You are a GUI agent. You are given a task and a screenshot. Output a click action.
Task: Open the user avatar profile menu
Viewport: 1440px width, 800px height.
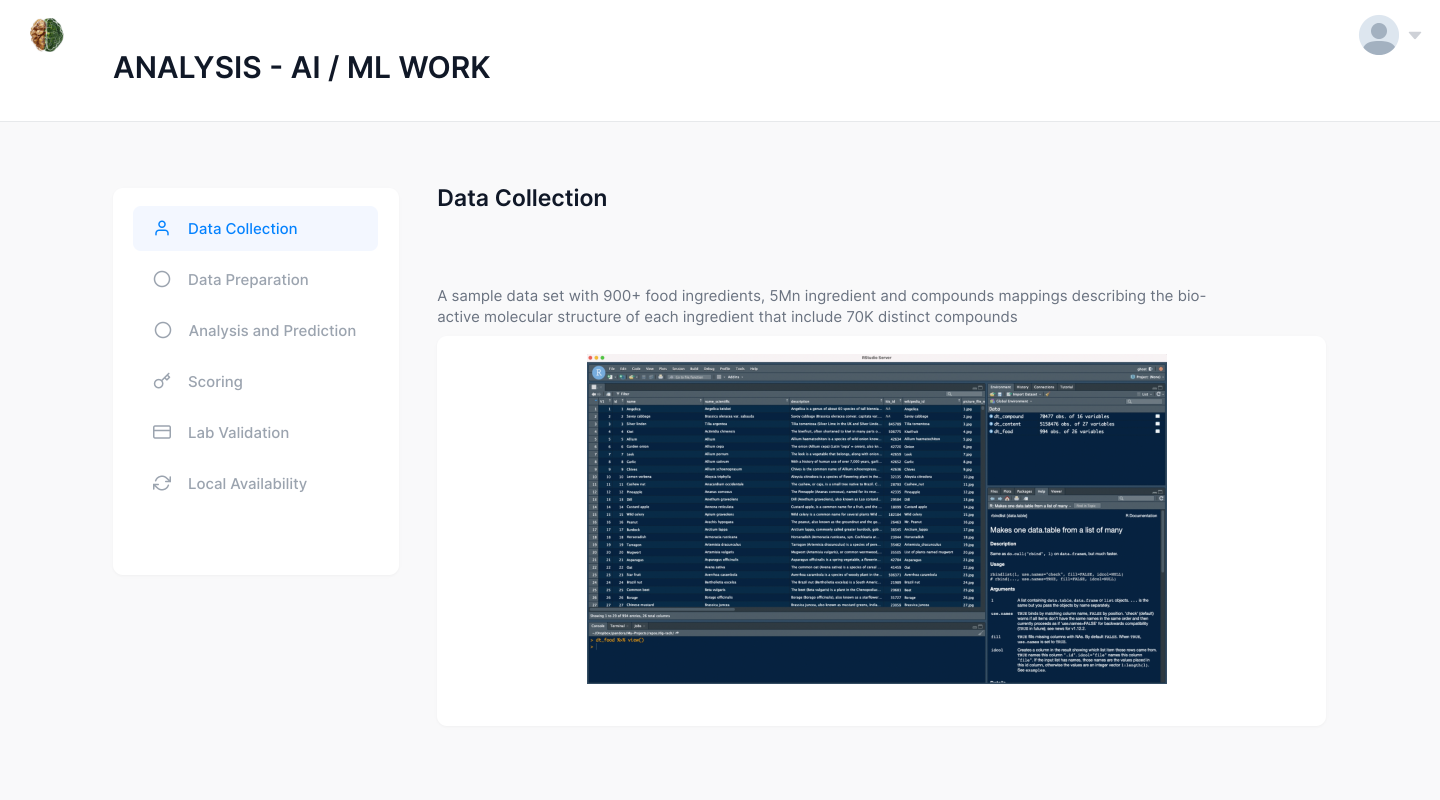(x=1378, y=35)
